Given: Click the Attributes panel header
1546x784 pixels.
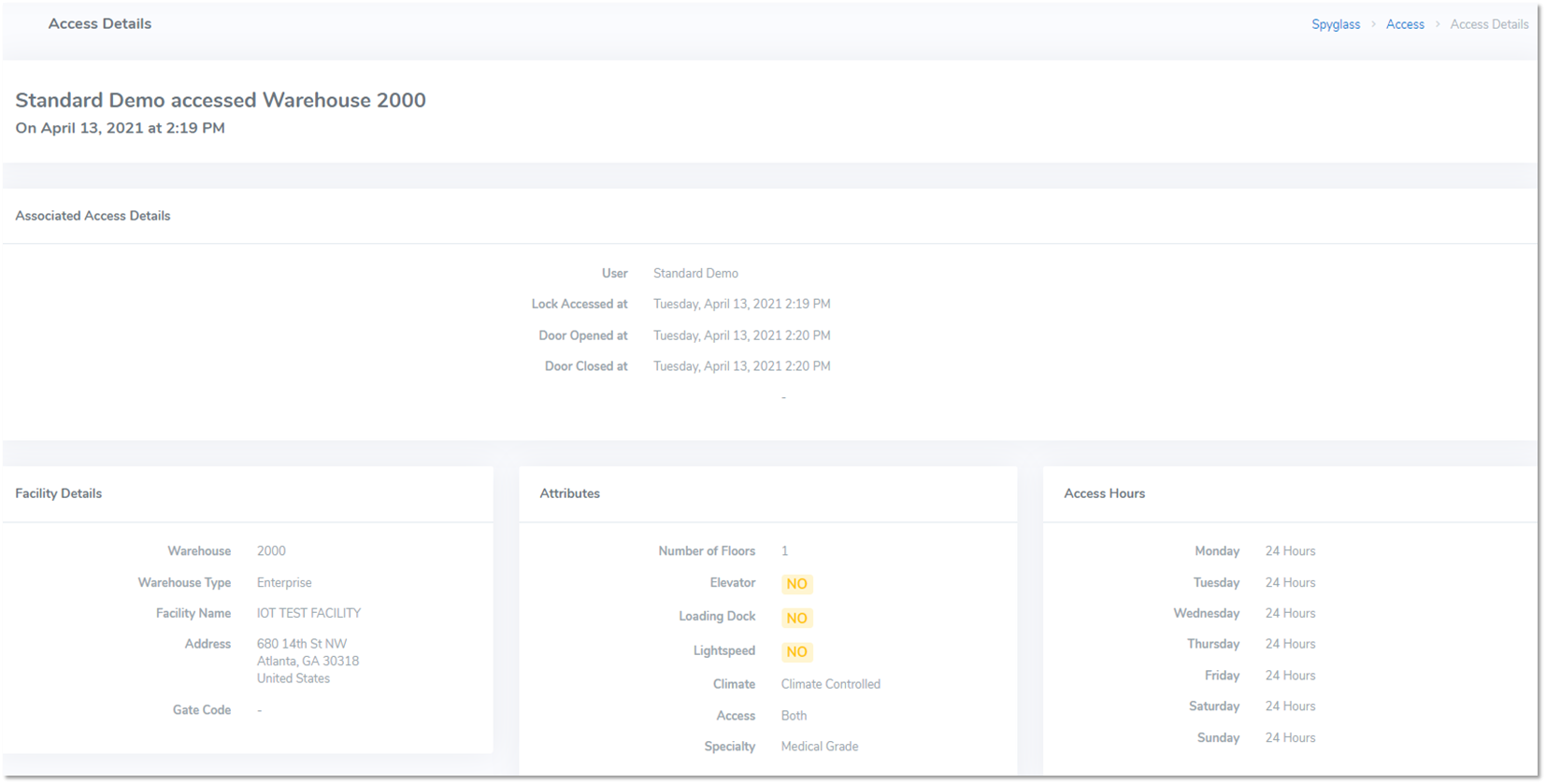Looking at the screenshot, I should [x=569, y=493].
